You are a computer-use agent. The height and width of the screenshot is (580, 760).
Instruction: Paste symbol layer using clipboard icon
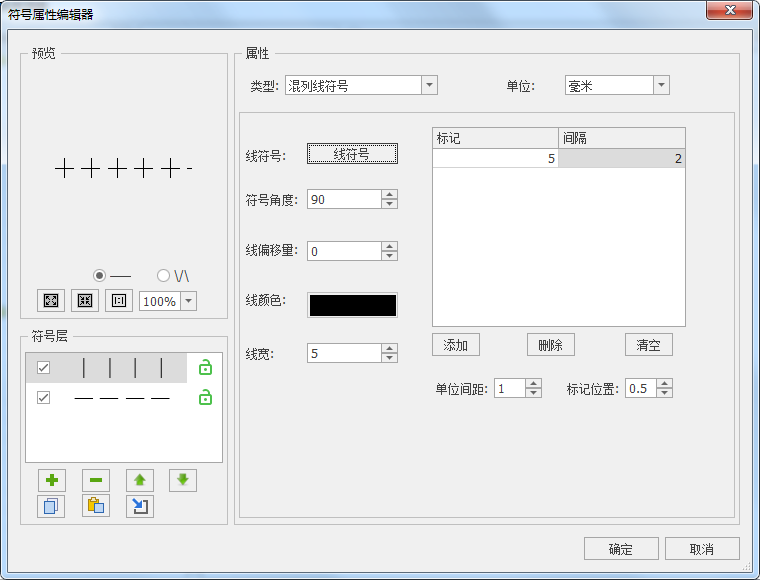[96, 506]
